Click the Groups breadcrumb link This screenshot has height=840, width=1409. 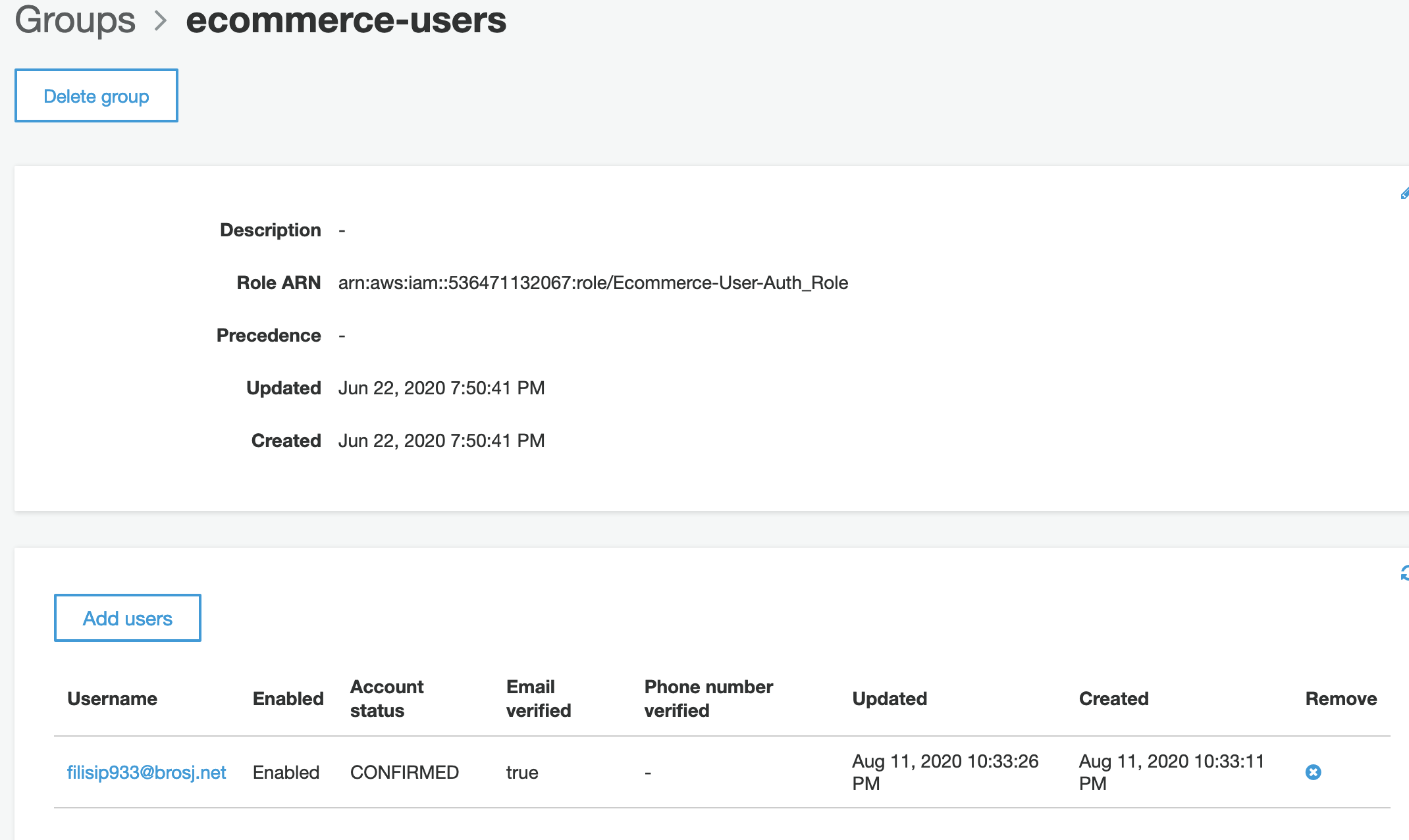pyautogui.click(x=75, y=20)
